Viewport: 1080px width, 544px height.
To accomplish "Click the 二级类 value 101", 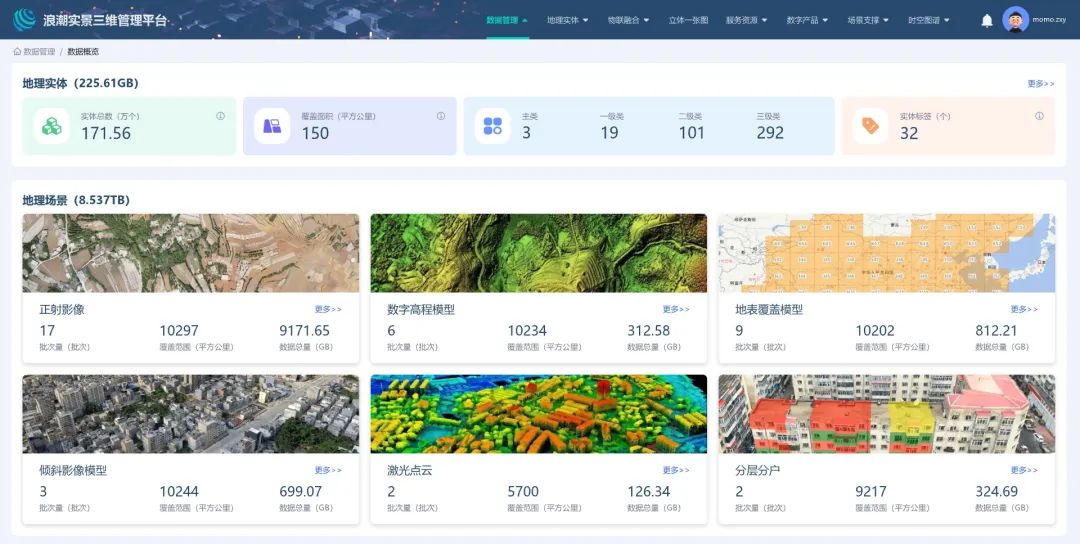I will coord(692,133).
